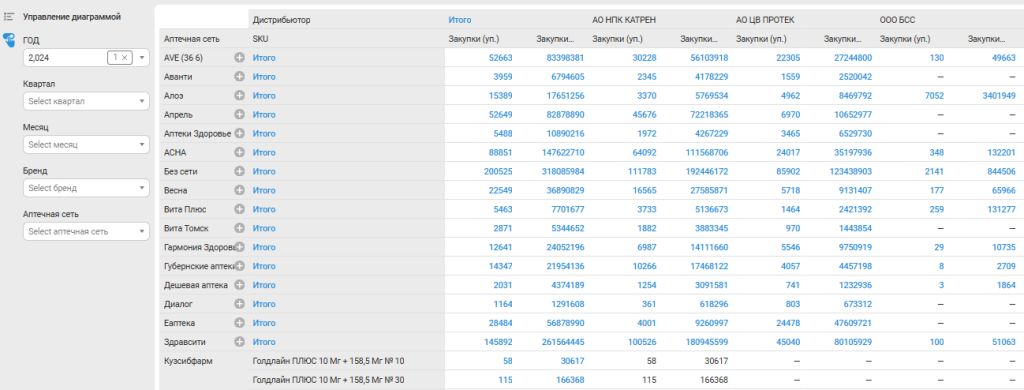Image resolution: width=1024 pixels, height=390 pixels.
Task: Select Голдлайн ПЛЮС № 30 SKU row
Action: click(328, 380)
